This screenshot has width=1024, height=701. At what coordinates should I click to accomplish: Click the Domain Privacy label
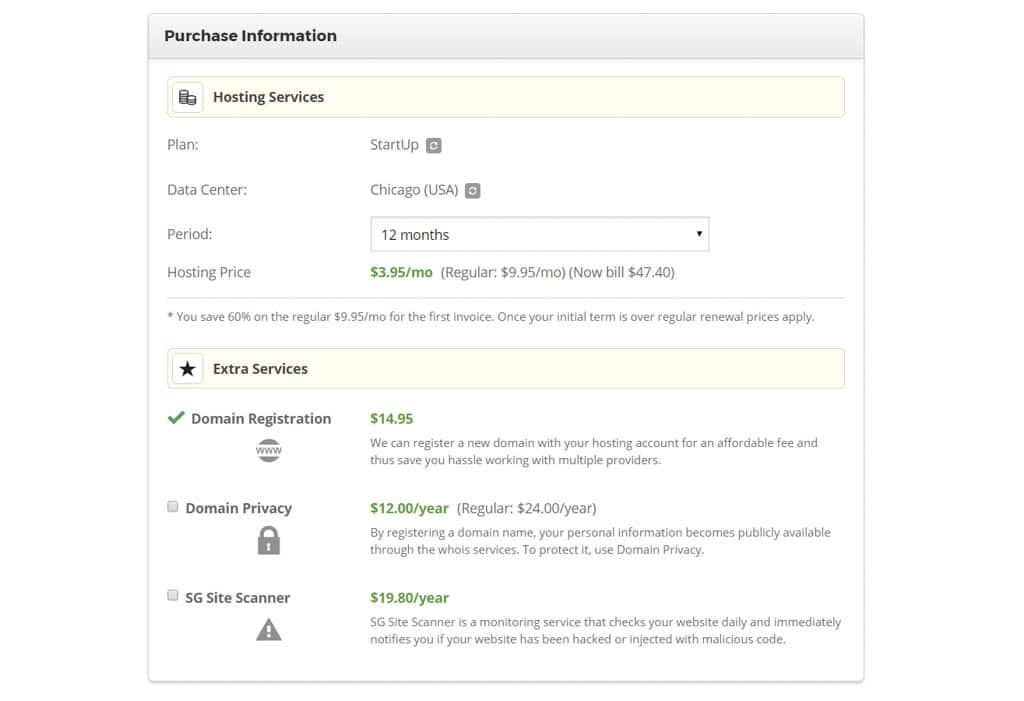click(x=238, y=508)
